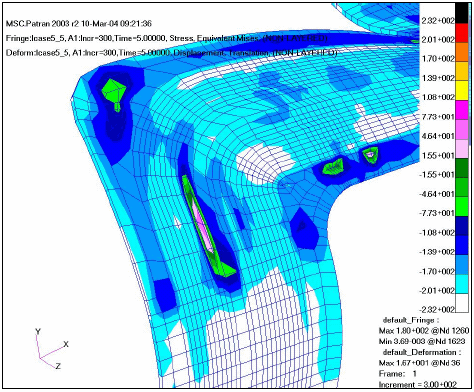Image resolution: width=474 pixels, height=392 pixels.
Task: Click the Y axis label
Action: (38, 332)
